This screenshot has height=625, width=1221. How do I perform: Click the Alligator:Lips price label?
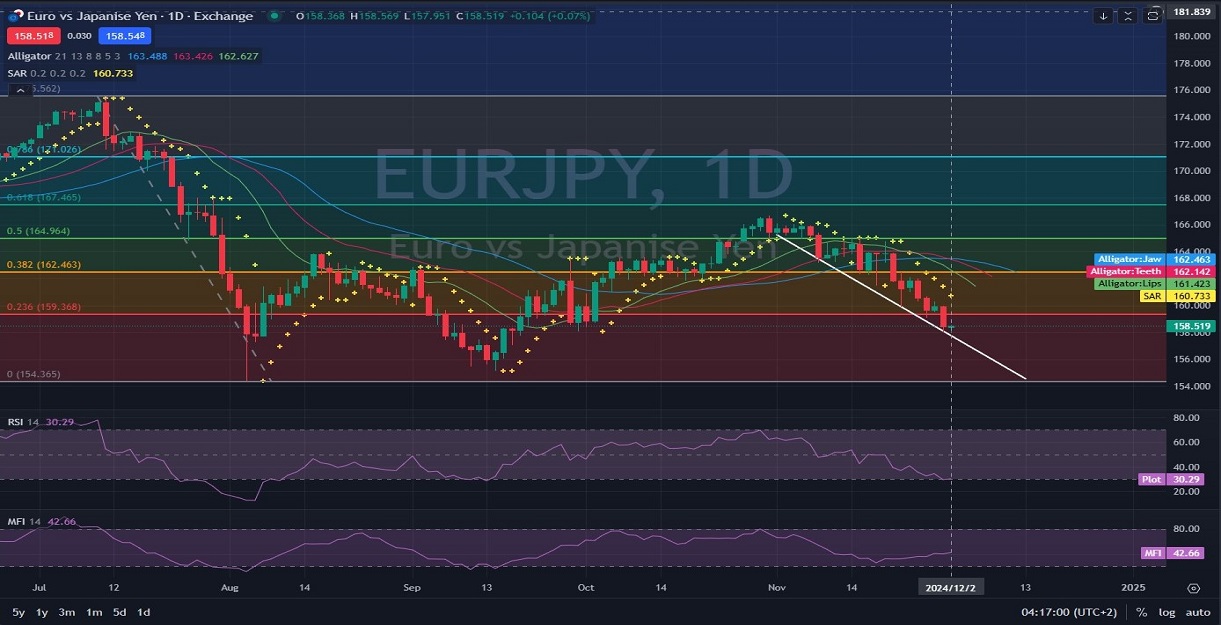(x=1154, y=284)
